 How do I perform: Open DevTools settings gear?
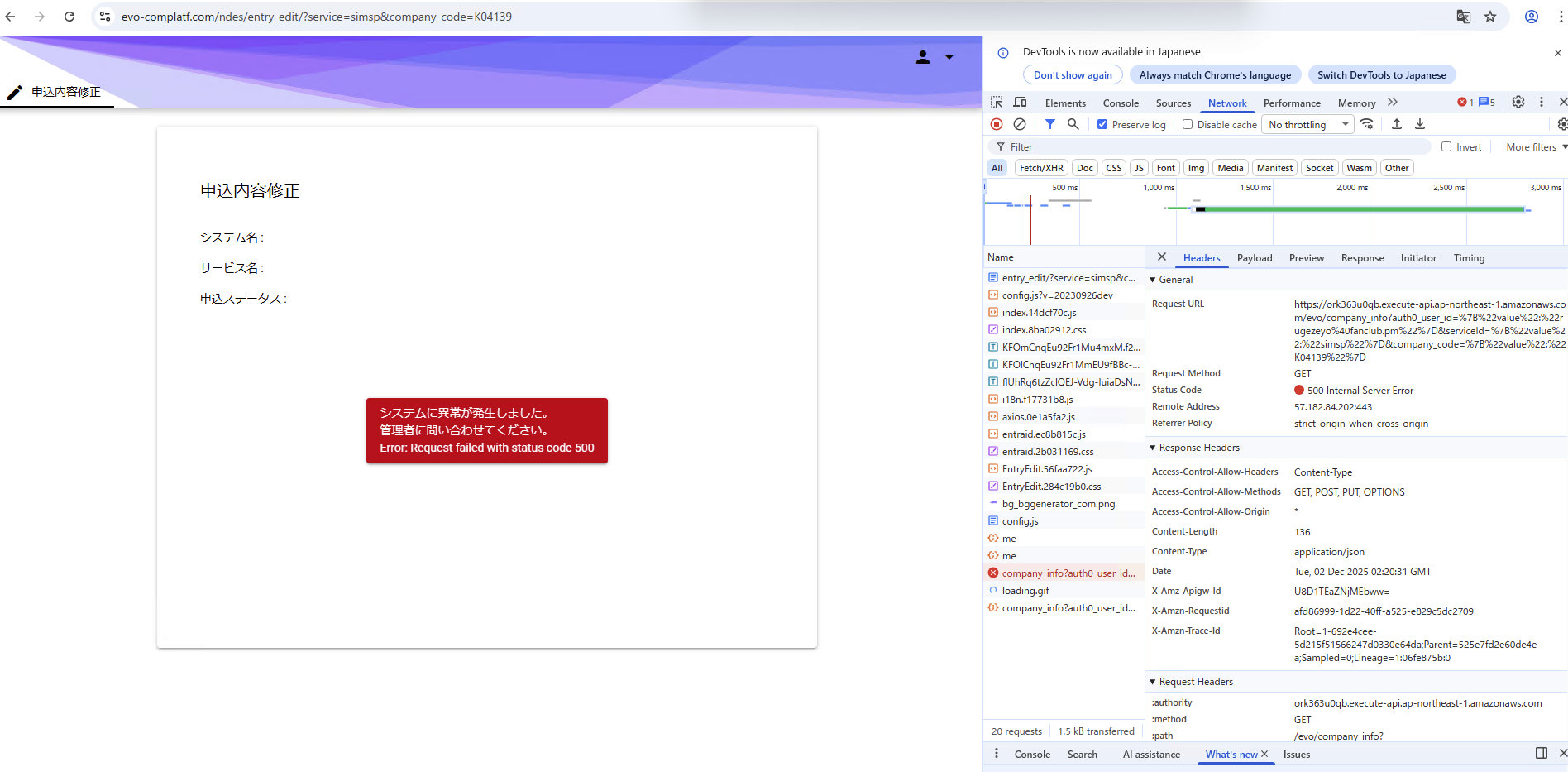point(1518,103)
